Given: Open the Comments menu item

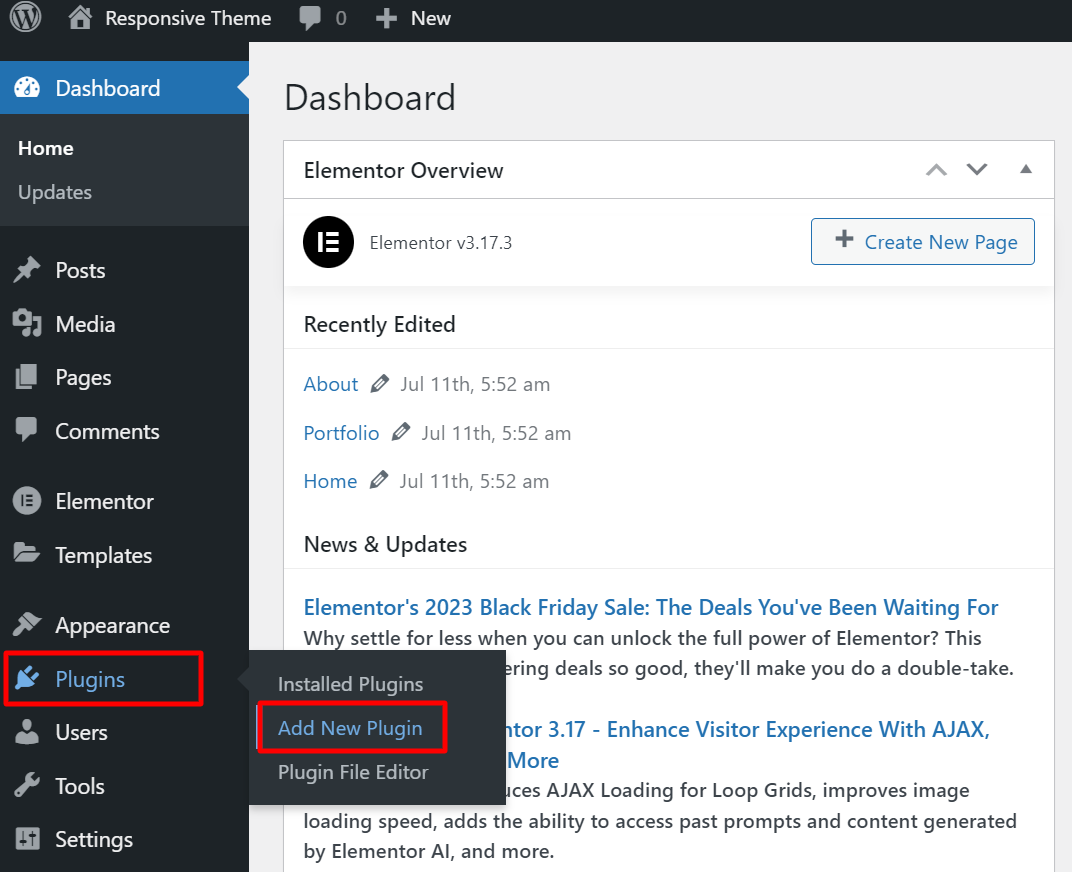Looking at the screenshot, I should coord(107,432).
